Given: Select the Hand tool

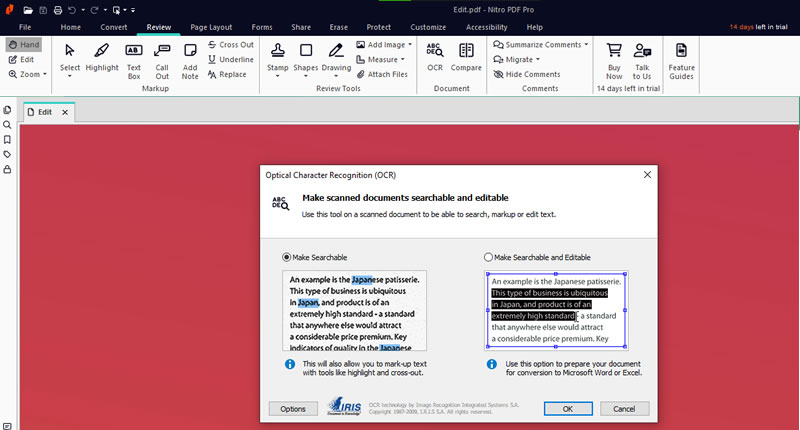Looking at the screenshot, I should point(24,45).
